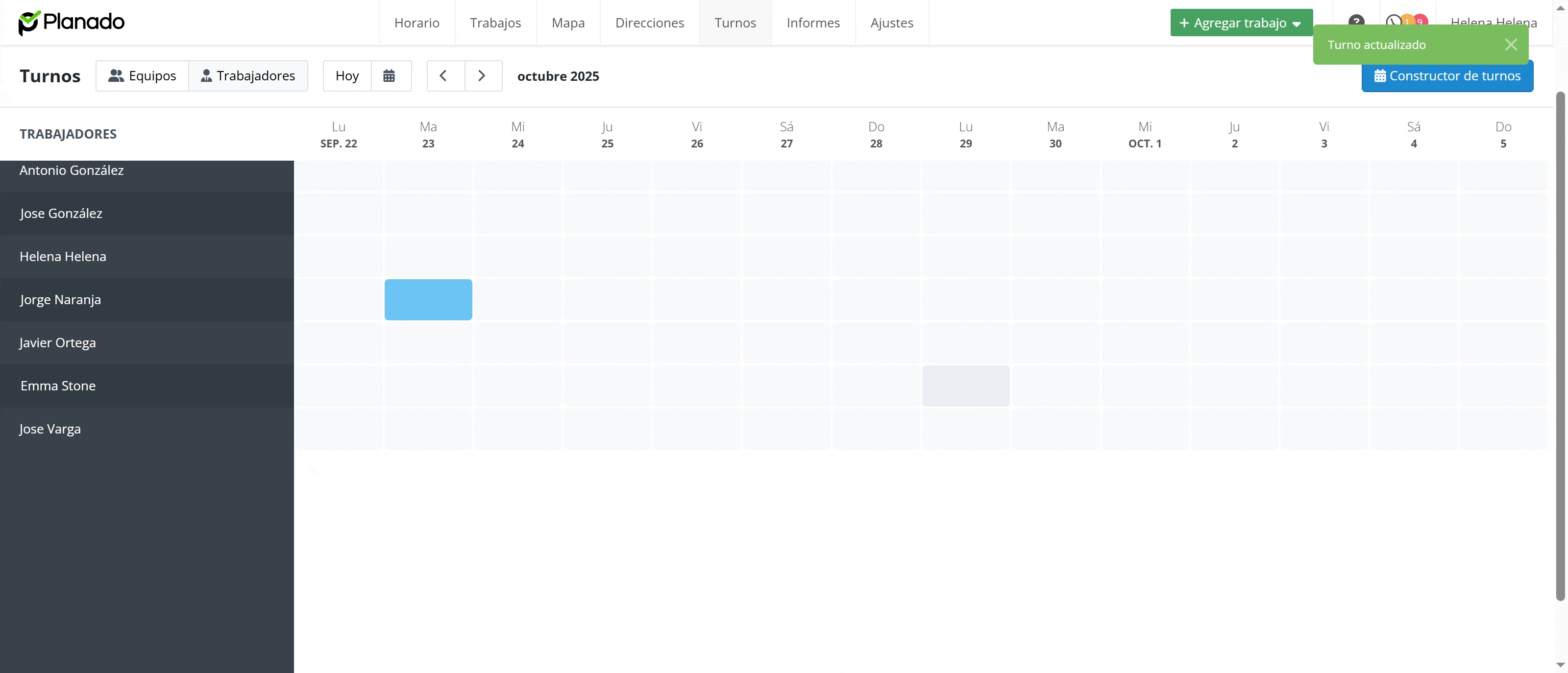1568x673 pixels.
Task: Open the Horario tab
Action: click(x=417, y=23)
